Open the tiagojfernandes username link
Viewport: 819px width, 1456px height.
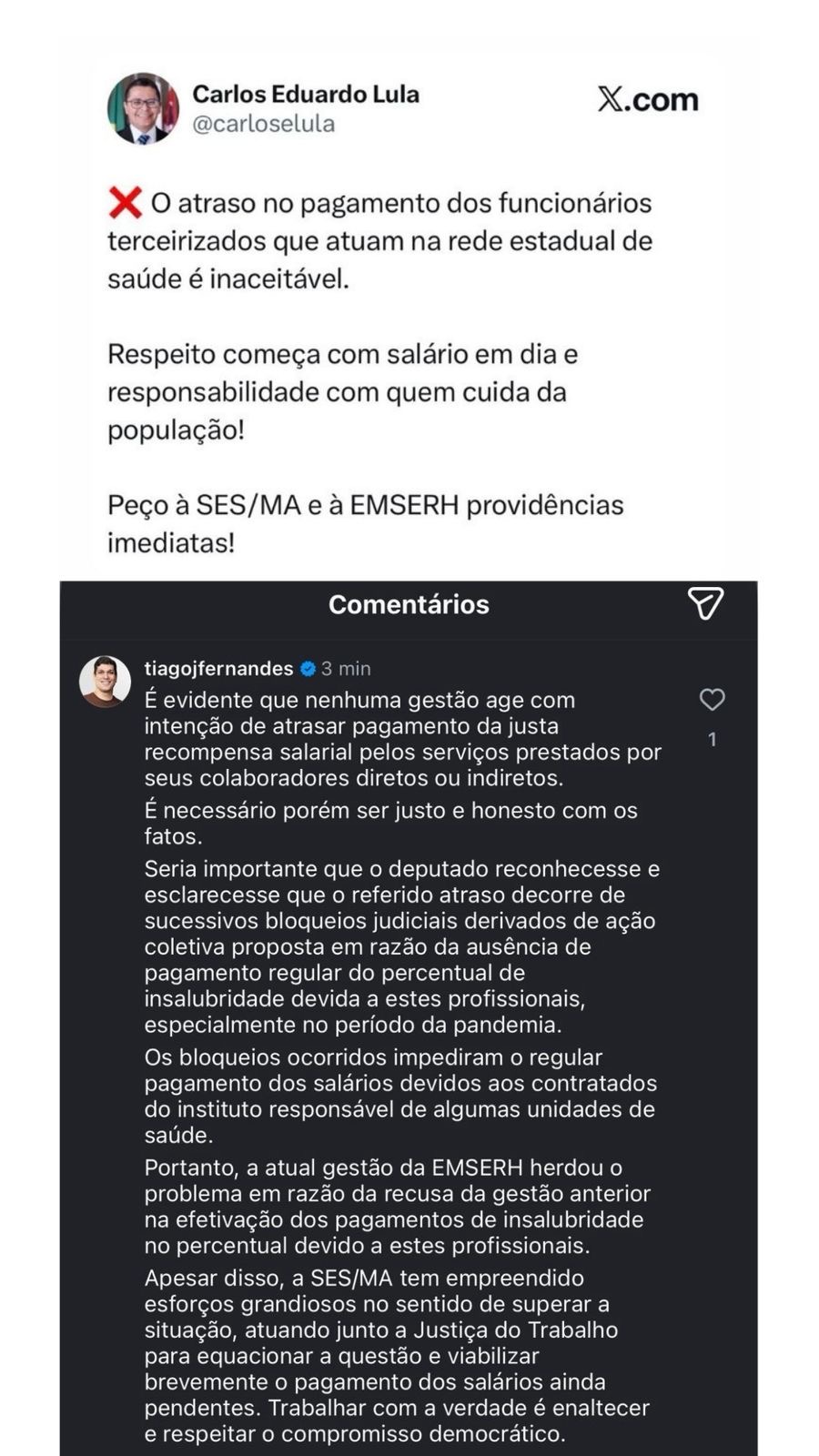coord(218,669)
